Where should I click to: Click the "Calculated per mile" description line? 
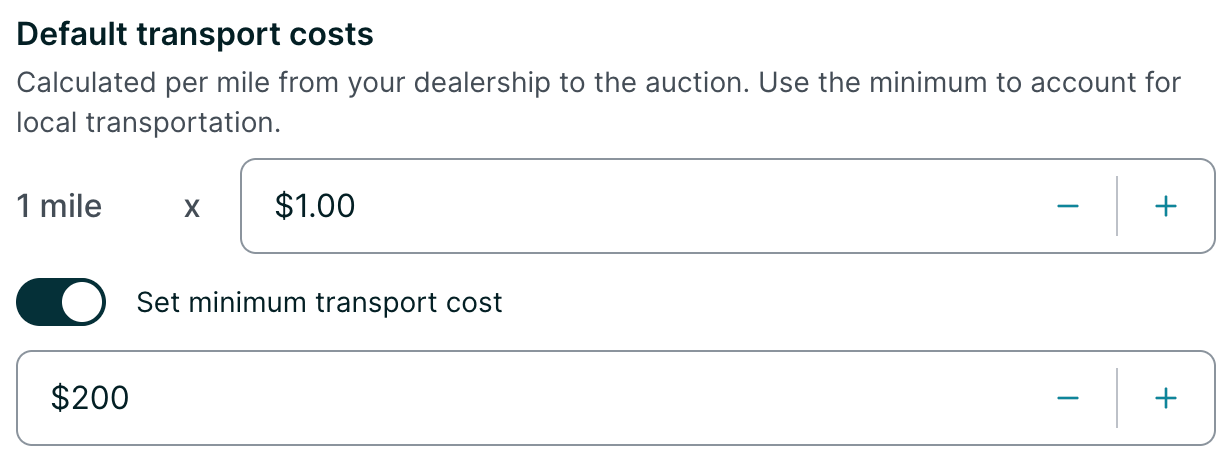point(598,82)
